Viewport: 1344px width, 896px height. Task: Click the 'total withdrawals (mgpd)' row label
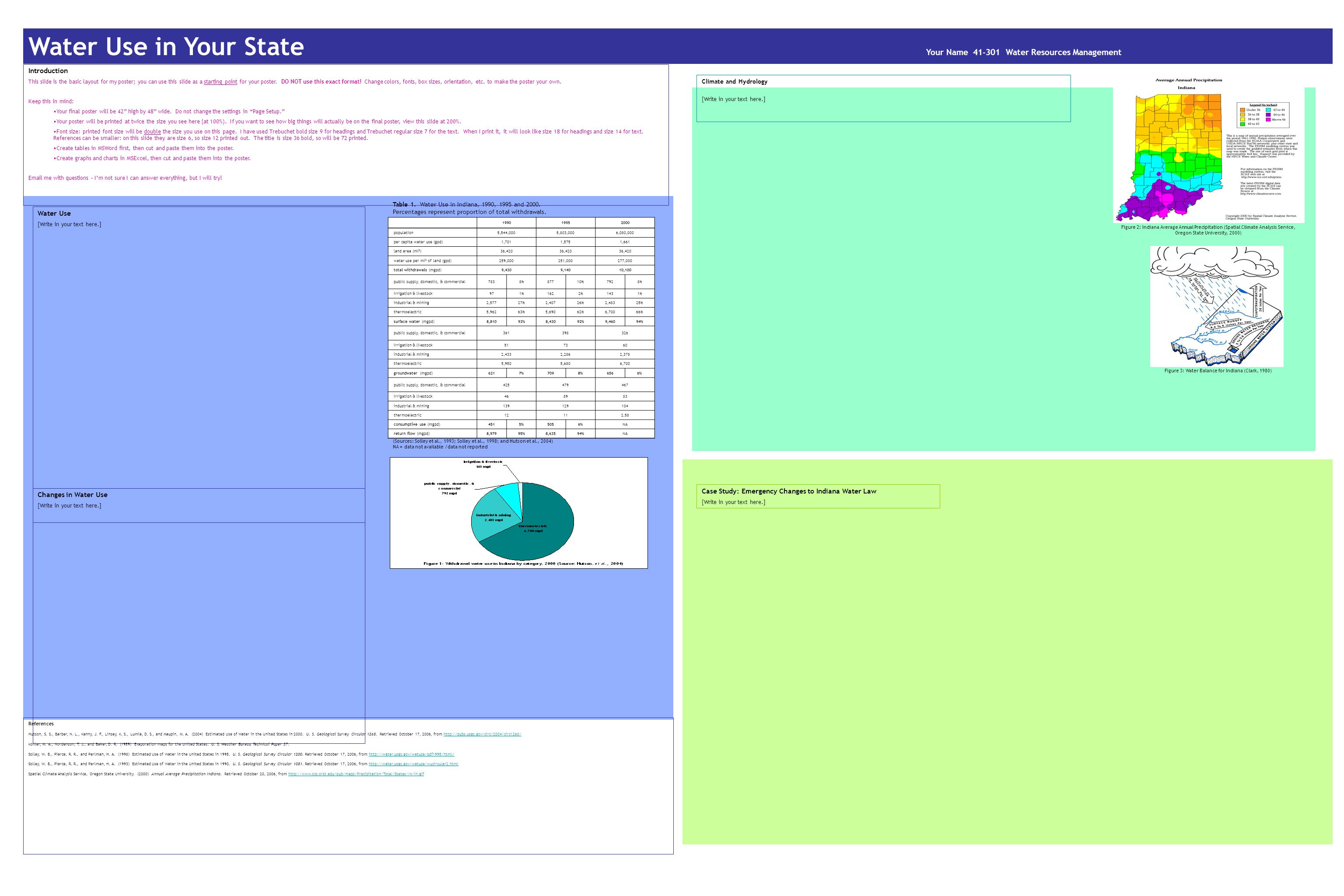[x=418, y=269]
